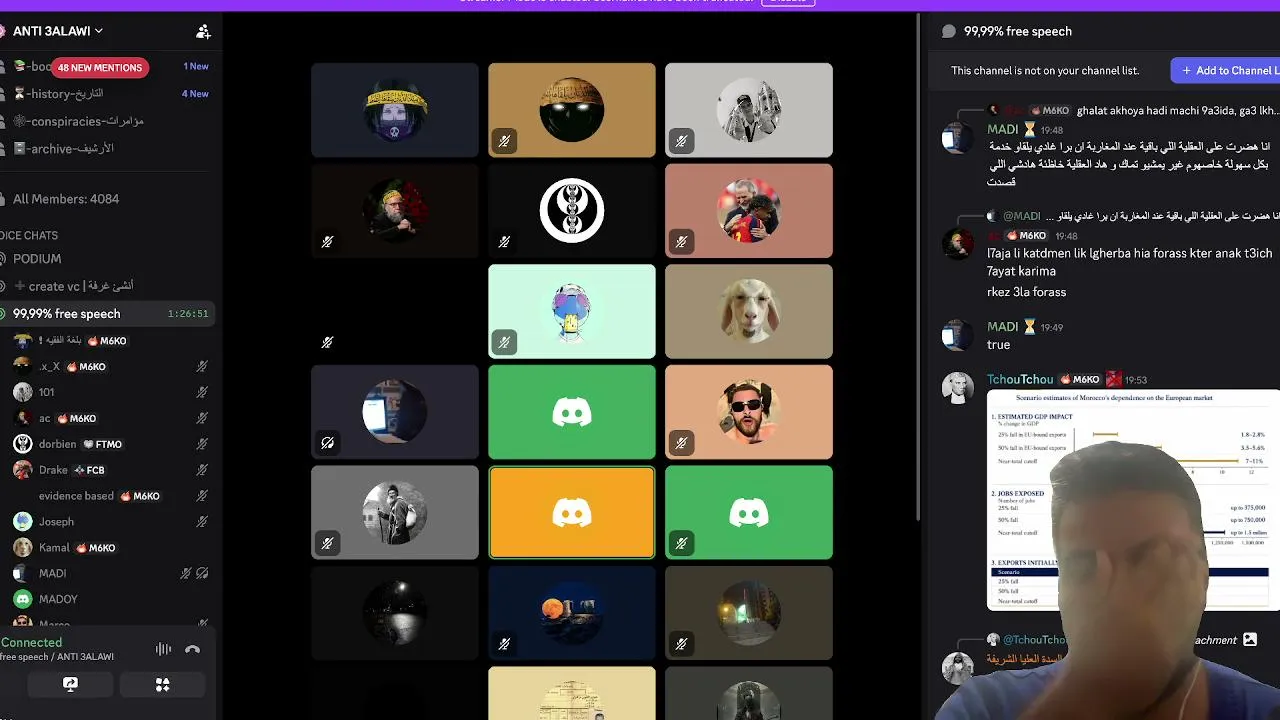Image resolution: width=1280 pixels, height=720 pixels.
Task: Select the masked avatar with yellow headband tile
Action: pyautogui.click(x=395, y=110)
